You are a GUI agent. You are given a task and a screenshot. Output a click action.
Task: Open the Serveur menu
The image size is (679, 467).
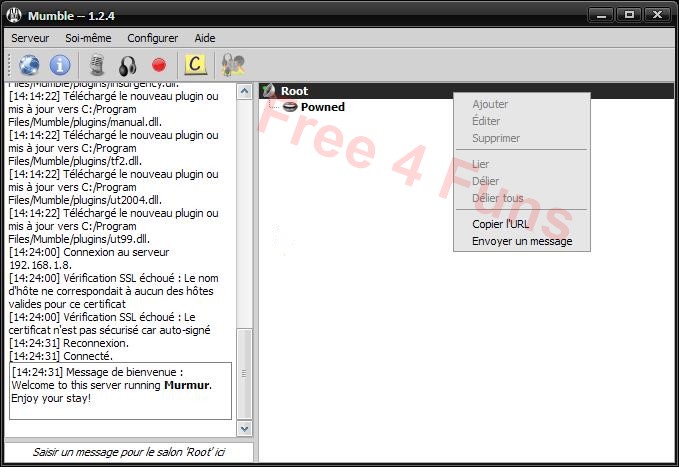click(30, 38)
